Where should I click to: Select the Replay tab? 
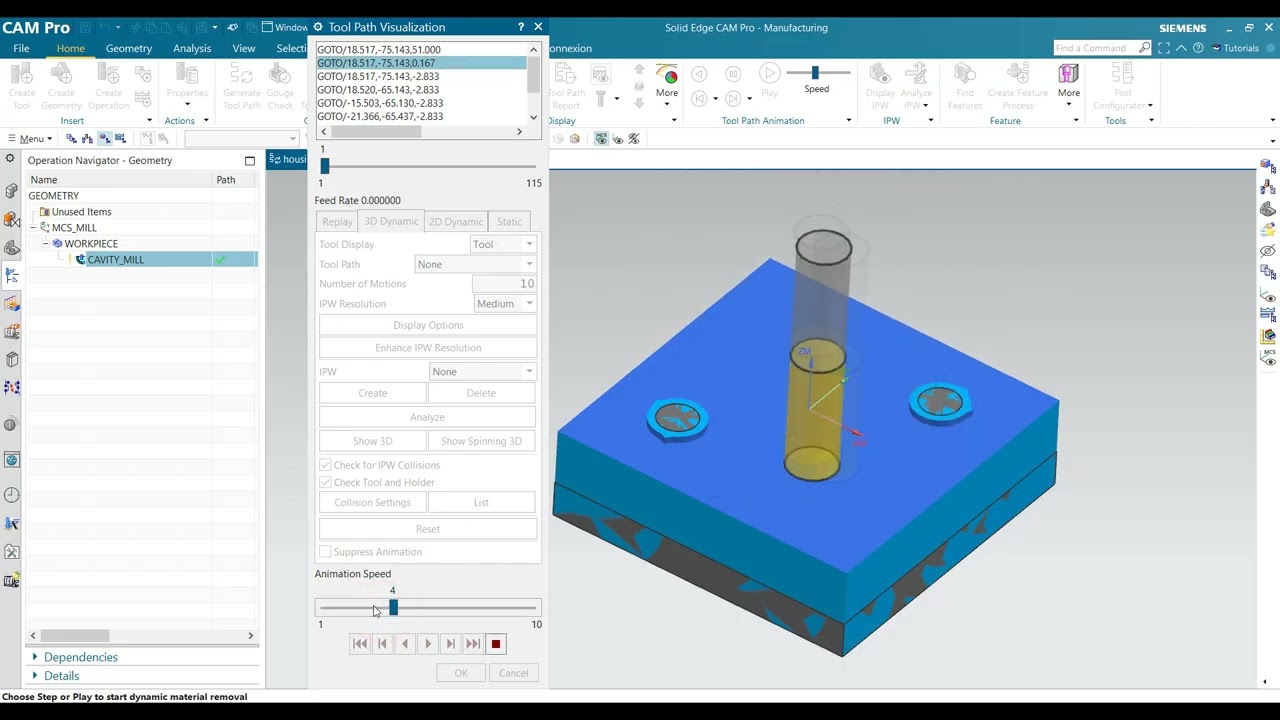tap(337, 221)
